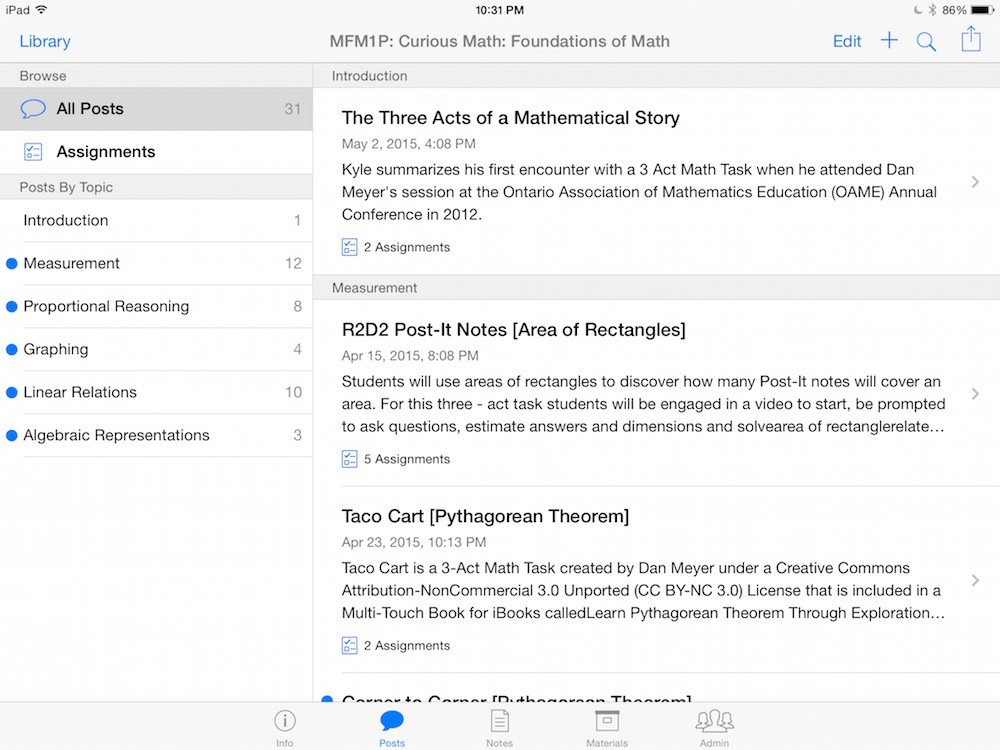Open Taco Cart post disclosure chevron
The image size is (1000, 750).
[975, 581]
